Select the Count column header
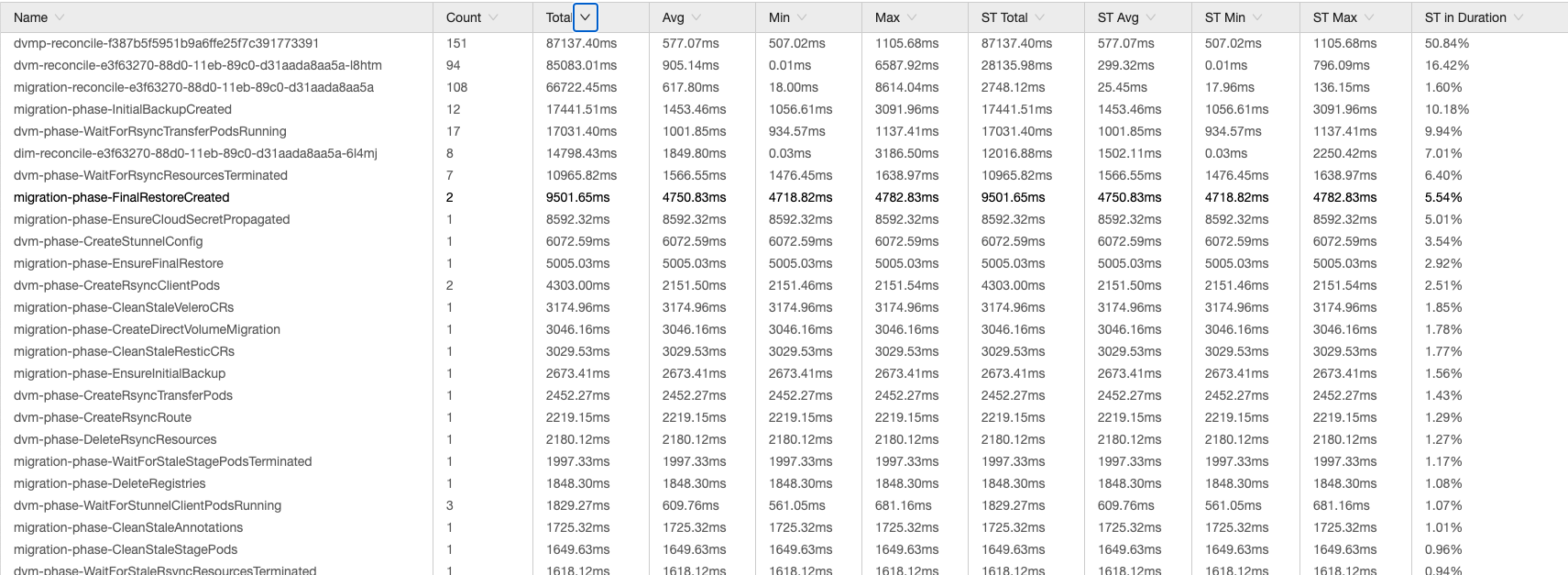Viewport: 1568px width, 575px height. click(x=463, y=17)
